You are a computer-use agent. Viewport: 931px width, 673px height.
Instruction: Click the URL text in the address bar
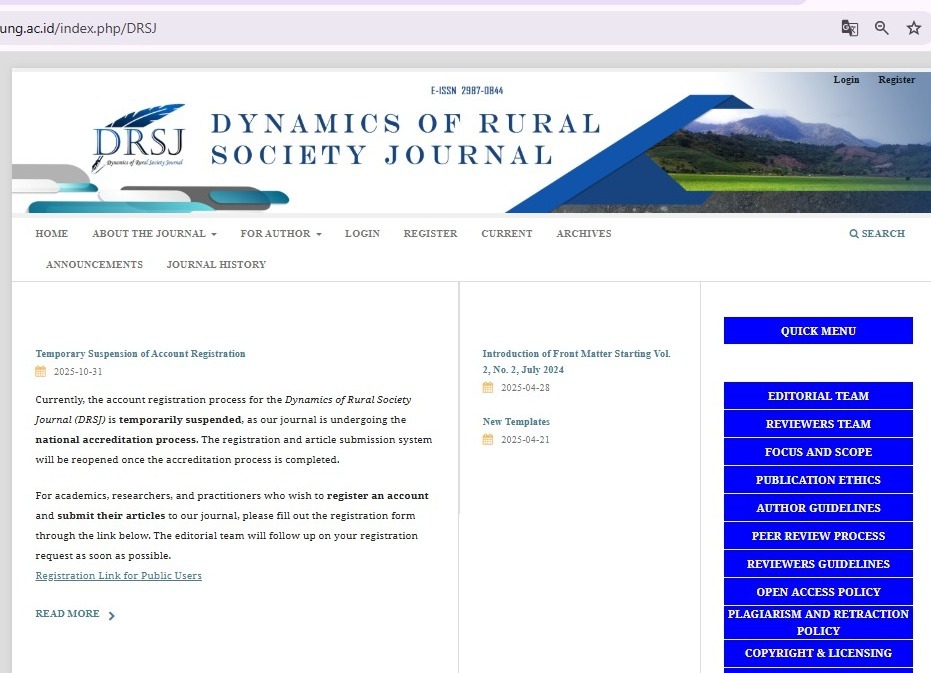tap(78, 28)
